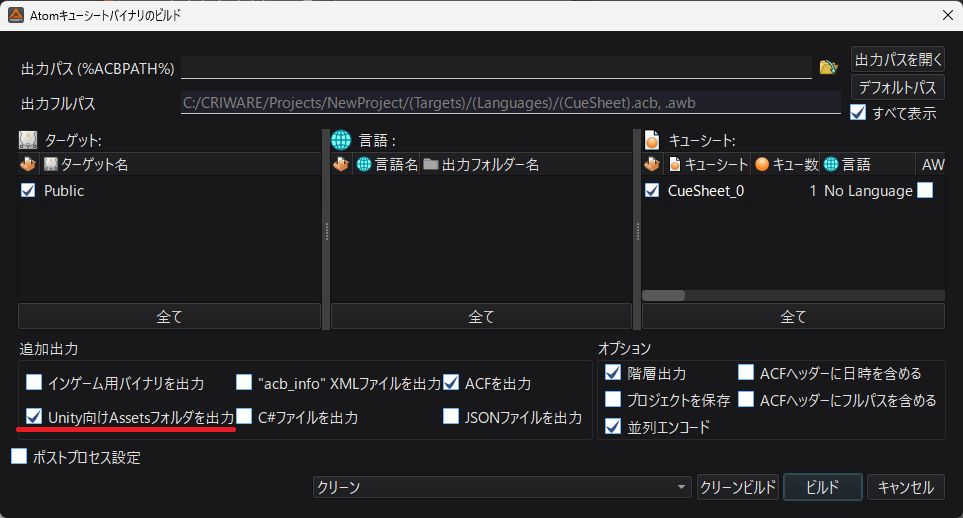Uncheck Unity向けAssetsフォルダを出力 checkbox
Viewport: 963px width, 518px height.
[x=34, y=417]
